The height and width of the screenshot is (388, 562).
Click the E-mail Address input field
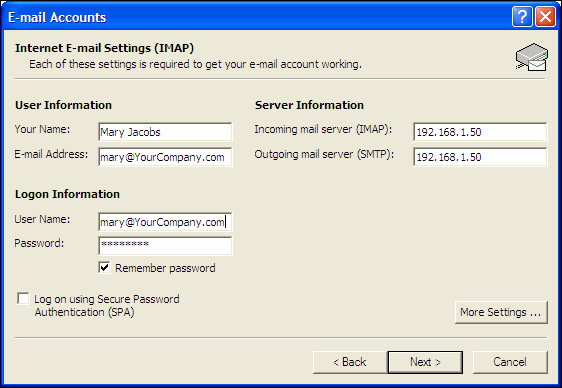[165, 157]
